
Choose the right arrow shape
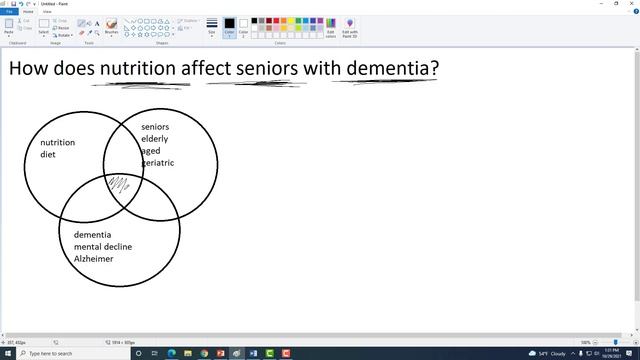(x=153, y=28)
